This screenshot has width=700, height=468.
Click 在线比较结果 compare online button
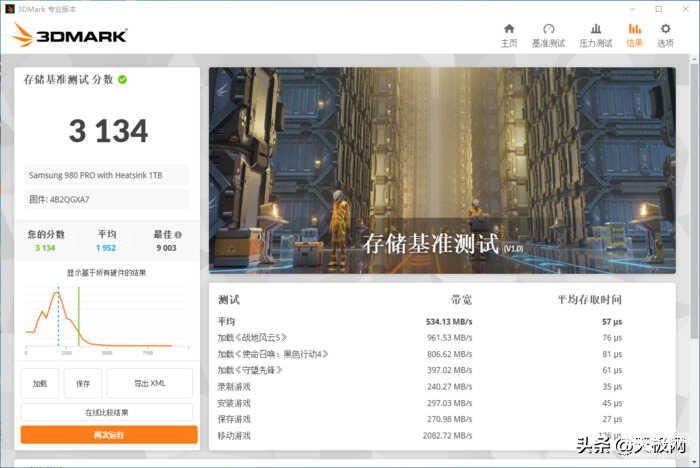108,412
